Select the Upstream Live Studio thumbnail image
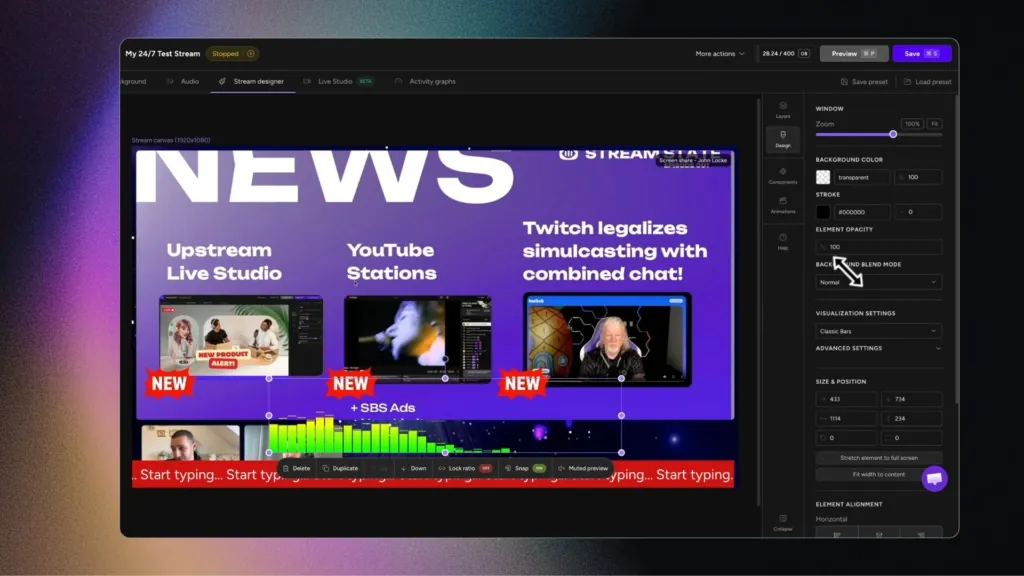Screen dimensions: 1024x576 tap(240, 336)
